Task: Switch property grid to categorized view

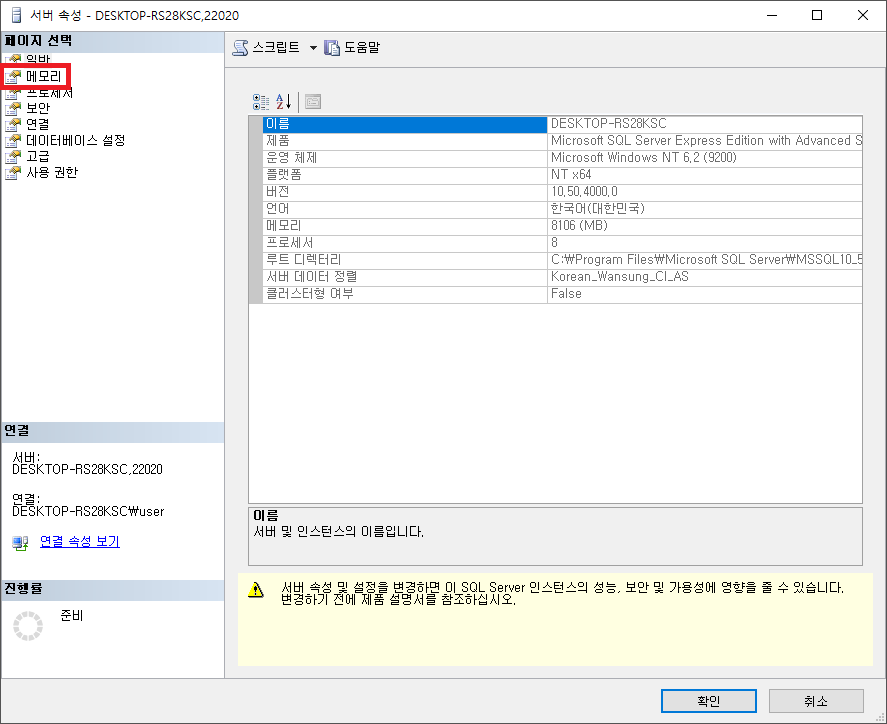Action: pos(261,102)
